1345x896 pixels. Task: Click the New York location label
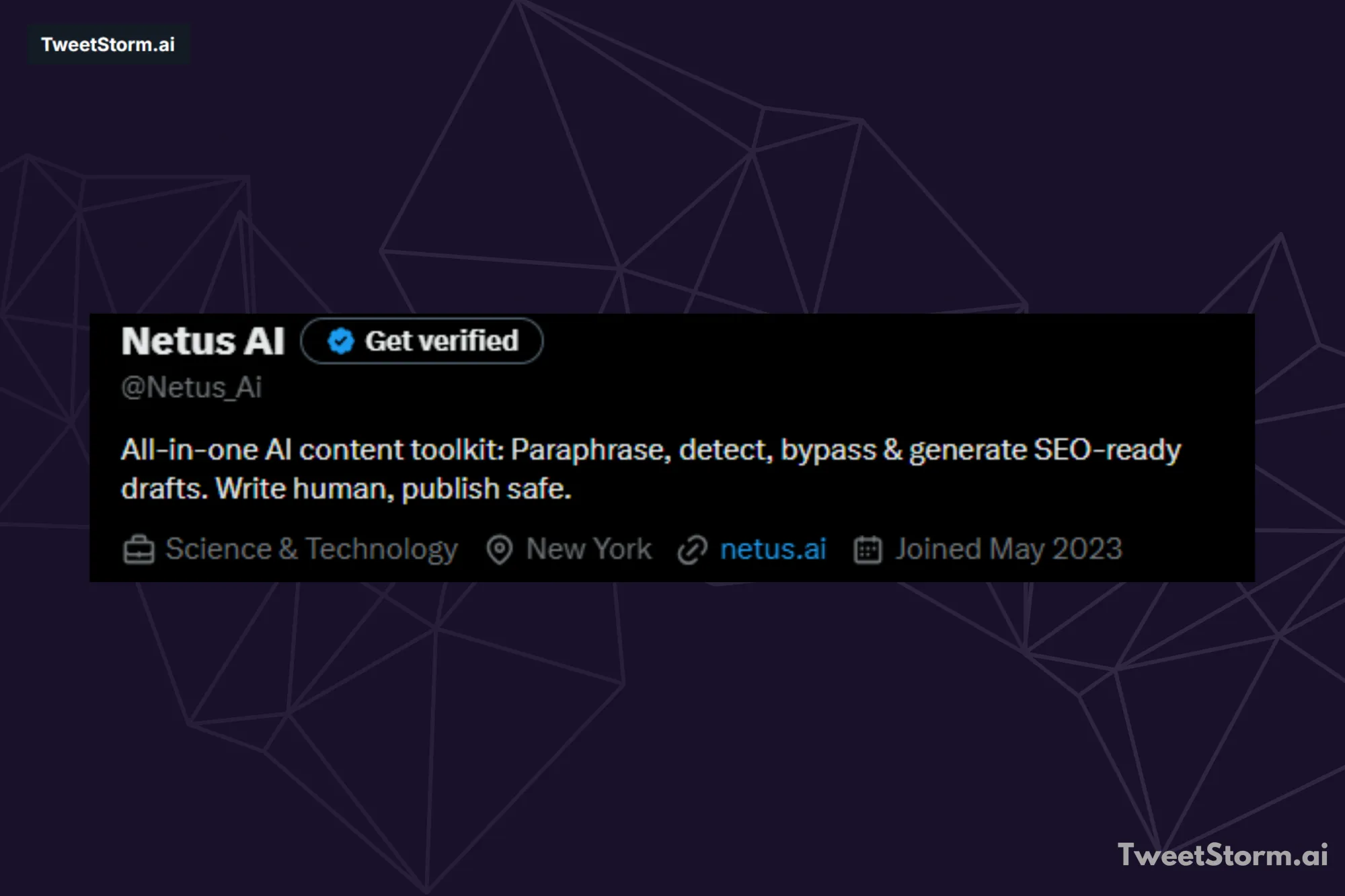click(588, 548)
